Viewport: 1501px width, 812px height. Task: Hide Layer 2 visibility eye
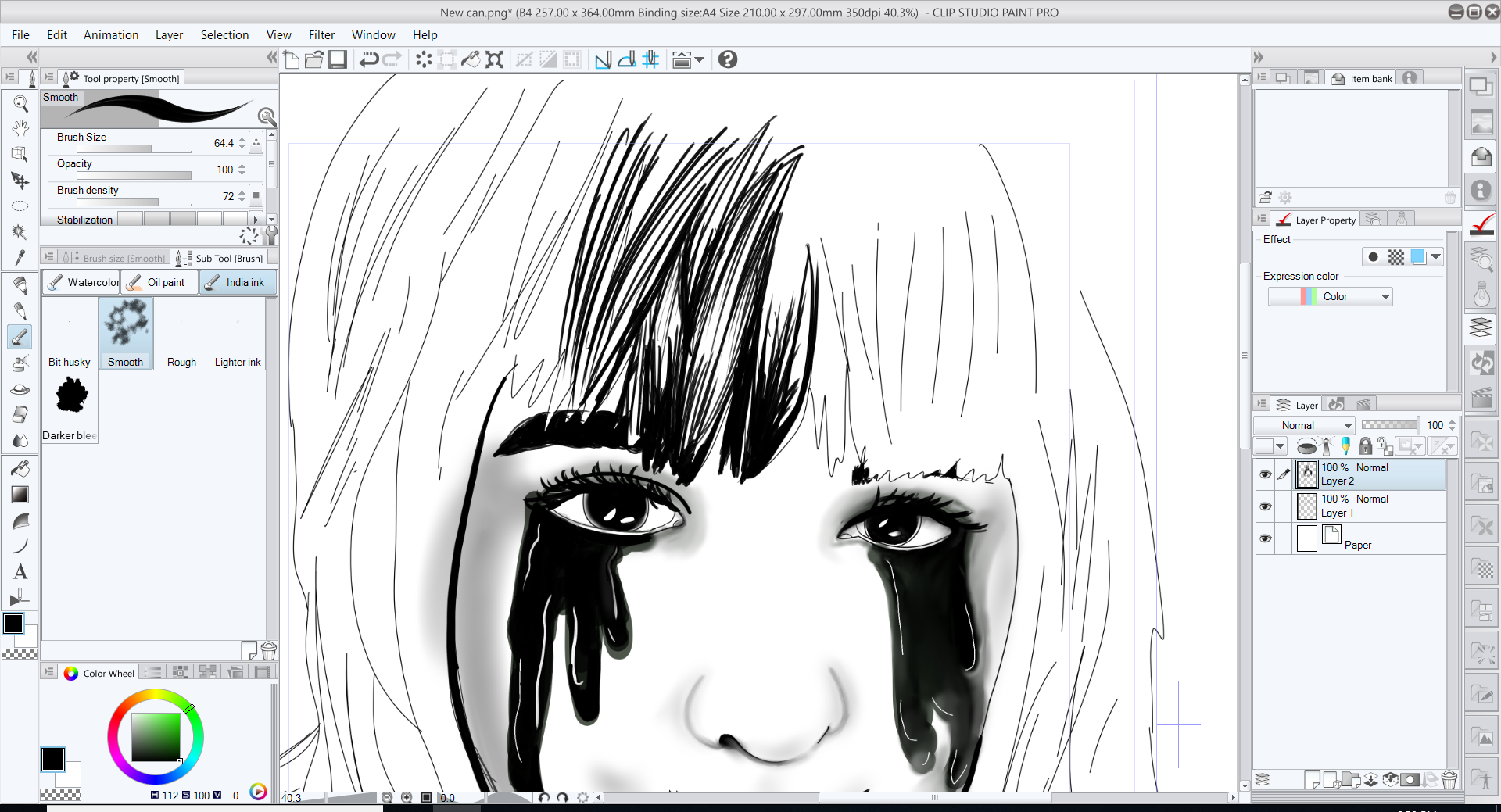click(x=1265, y=474)
